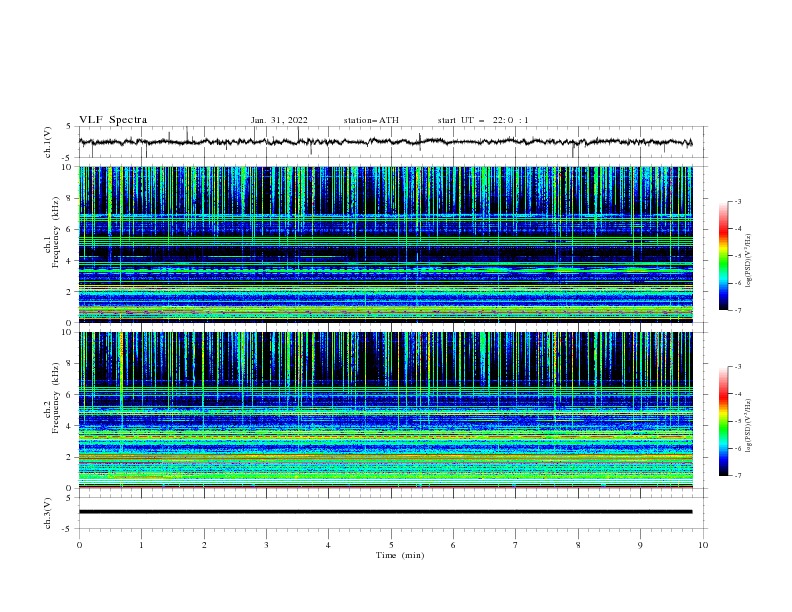Click the "9" minute tick on time axis
This screenshot has height=612, width=792.
coord(640,545)
